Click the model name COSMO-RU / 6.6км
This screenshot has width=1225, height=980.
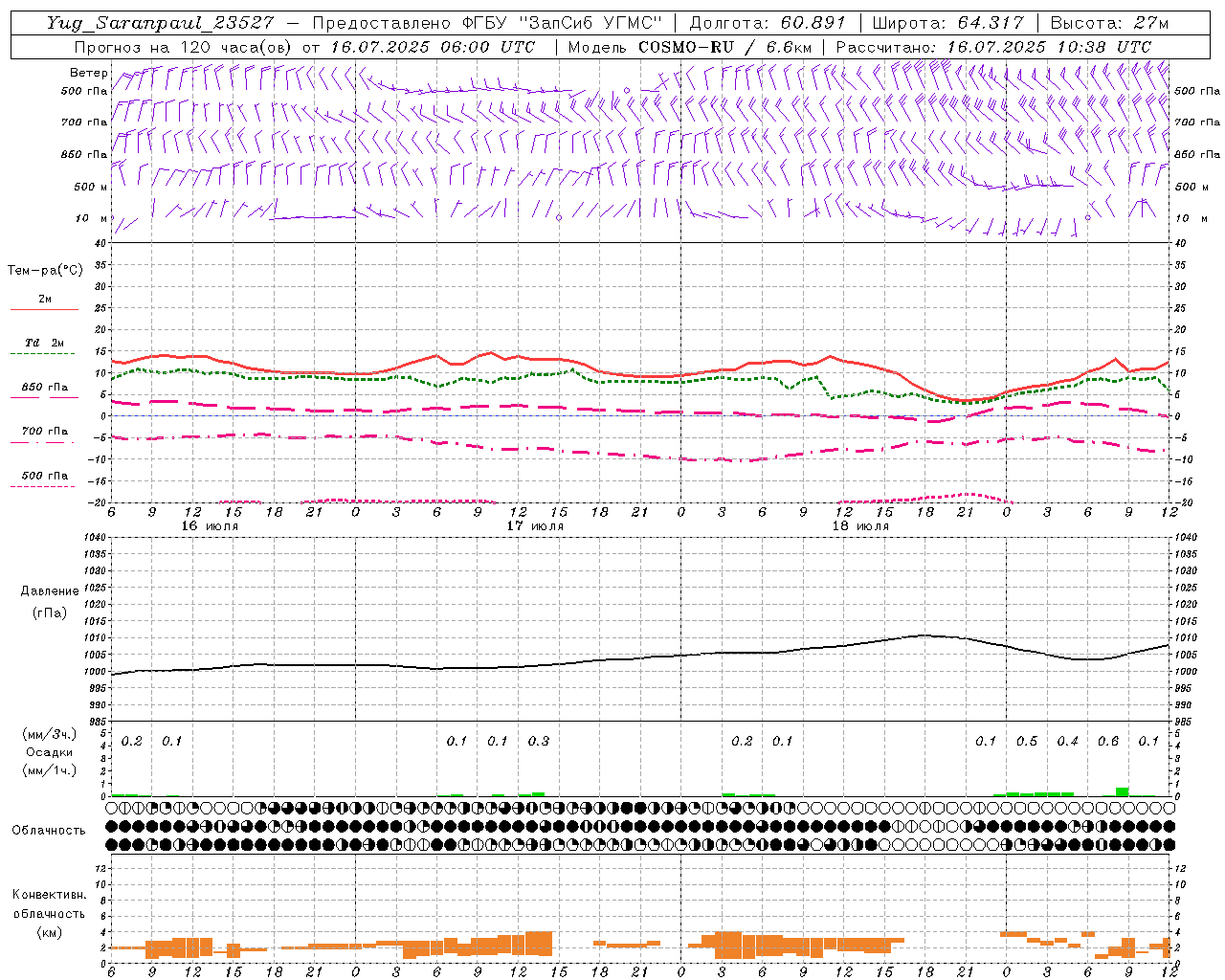coord(725,47)
